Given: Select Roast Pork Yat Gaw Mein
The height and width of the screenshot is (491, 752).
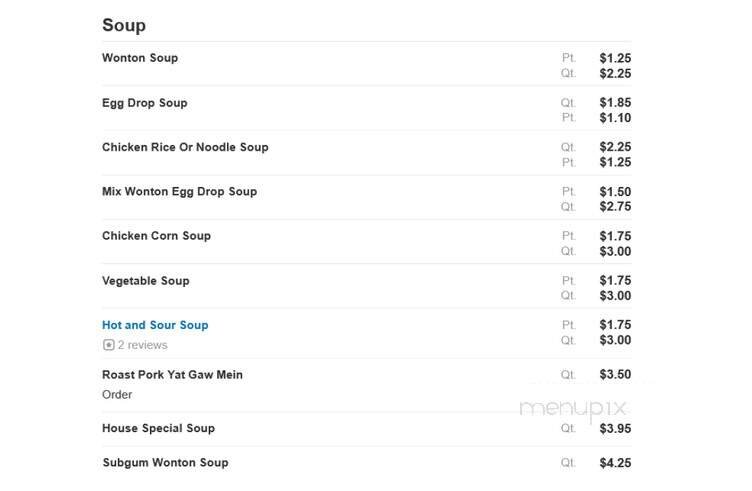Looking at the screenshot, I should pos(172,375).
